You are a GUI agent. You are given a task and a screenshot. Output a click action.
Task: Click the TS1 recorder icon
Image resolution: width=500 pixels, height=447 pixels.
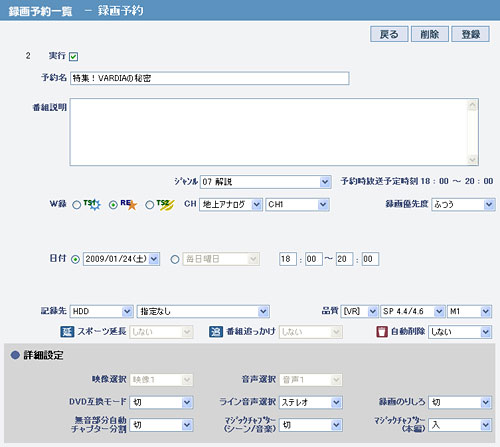coord(92,204)
